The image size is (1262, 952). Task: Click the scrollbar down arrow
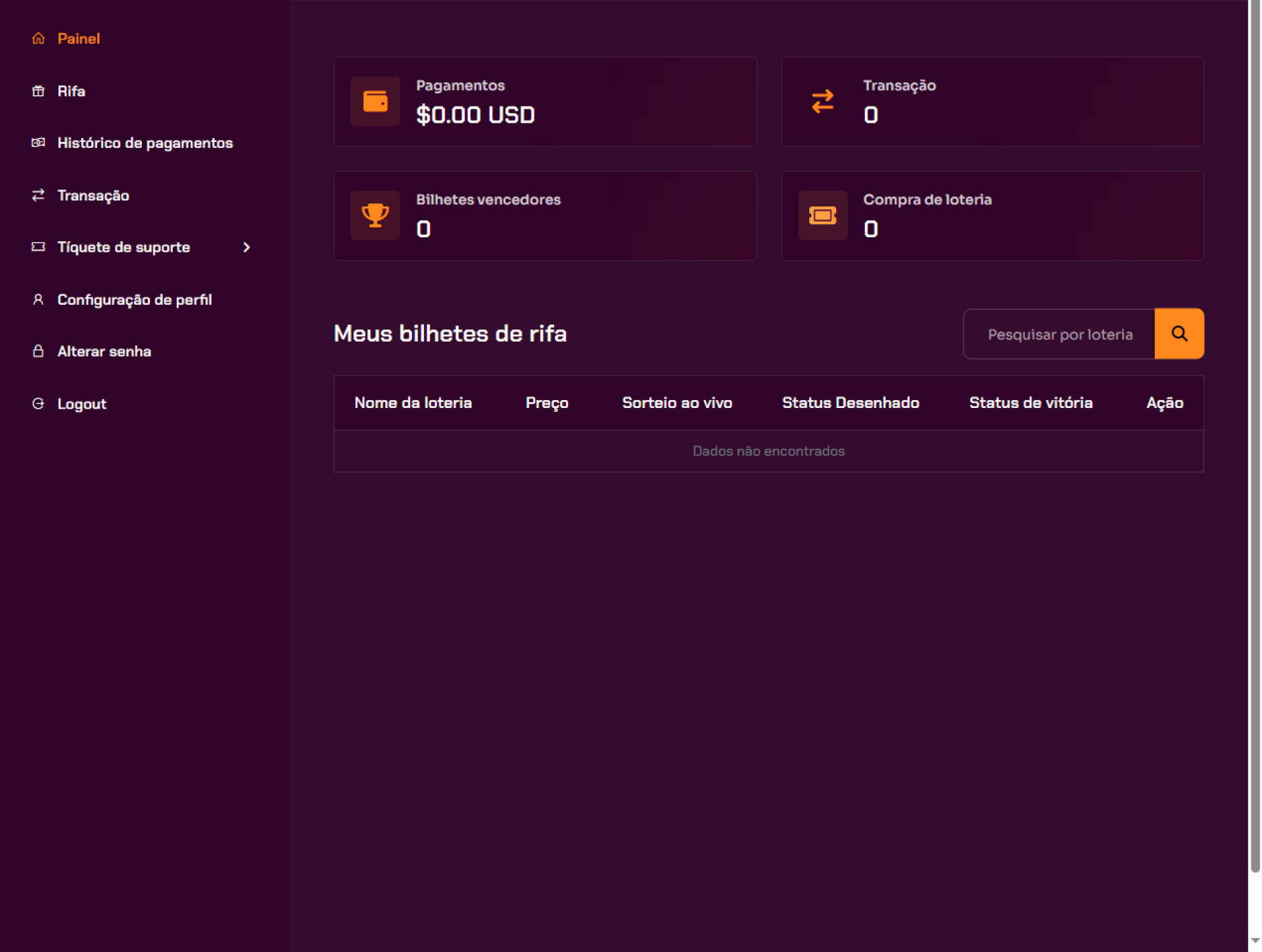[1255, 941]
